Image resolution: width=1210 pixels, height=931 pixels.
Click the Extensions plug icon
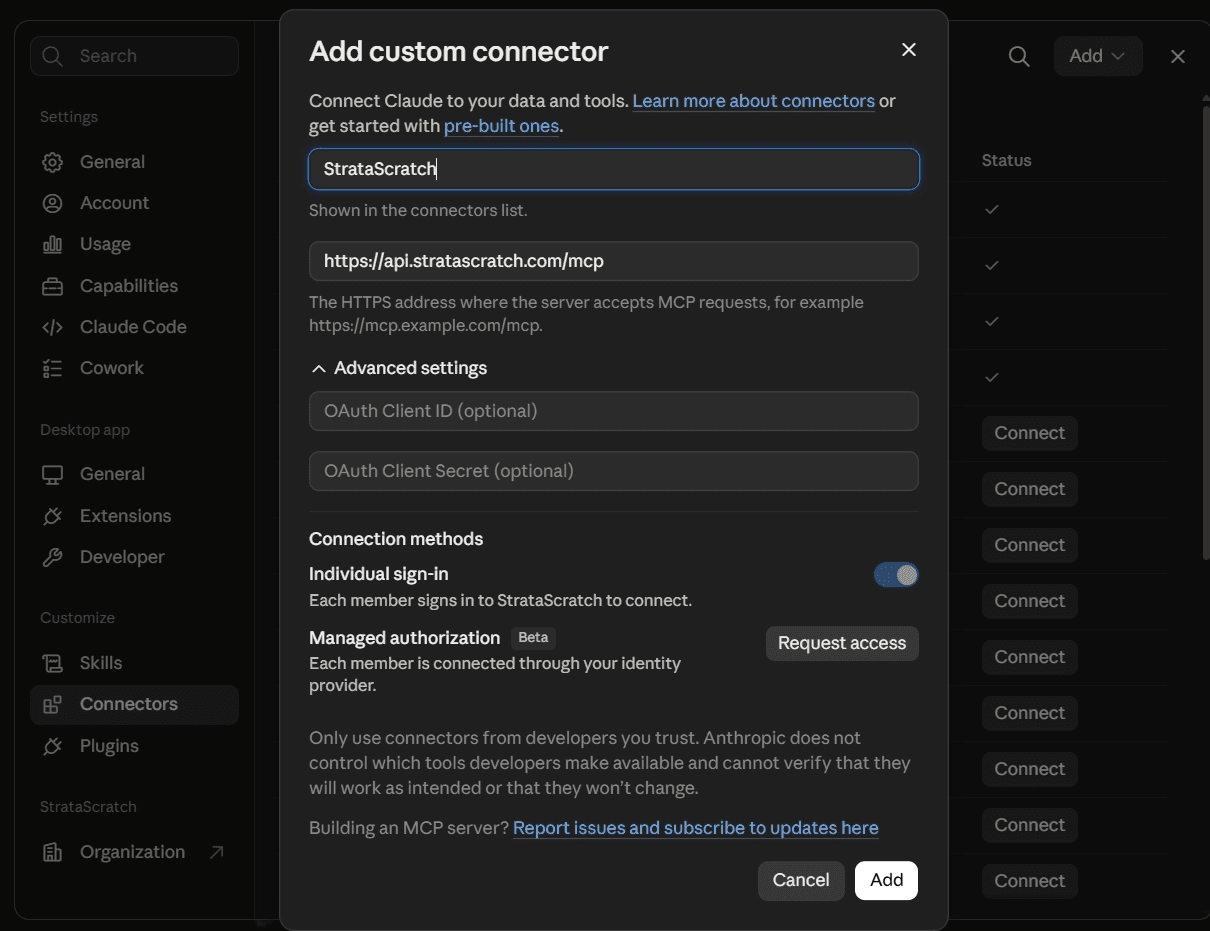[x=53, y=516]
